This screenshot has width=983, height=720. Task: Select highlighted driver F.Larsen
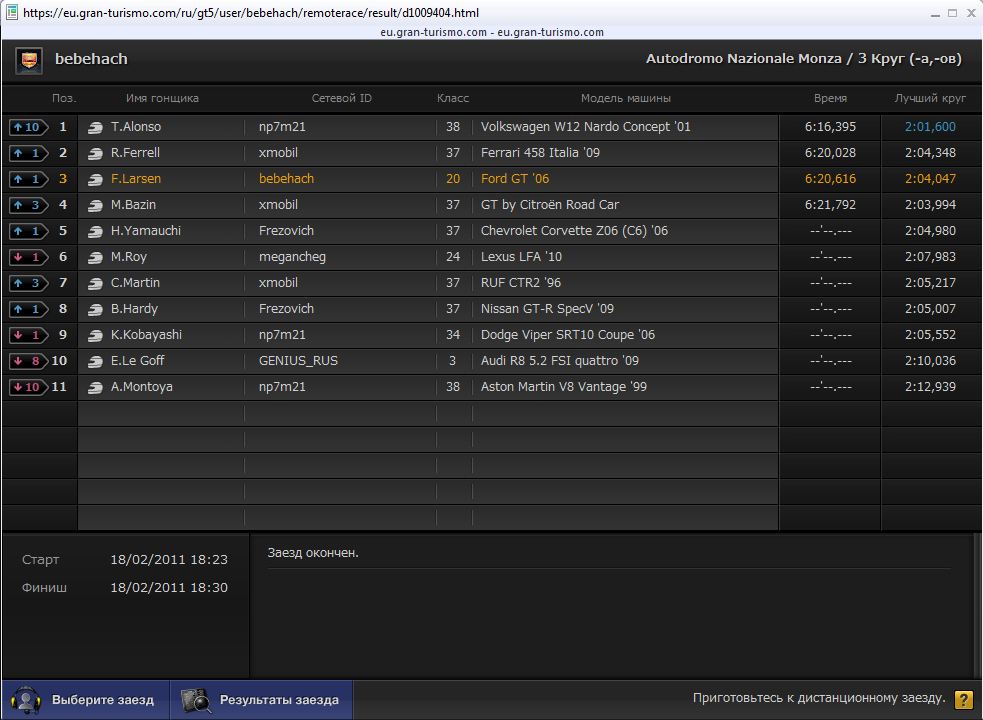coord(136,179)
